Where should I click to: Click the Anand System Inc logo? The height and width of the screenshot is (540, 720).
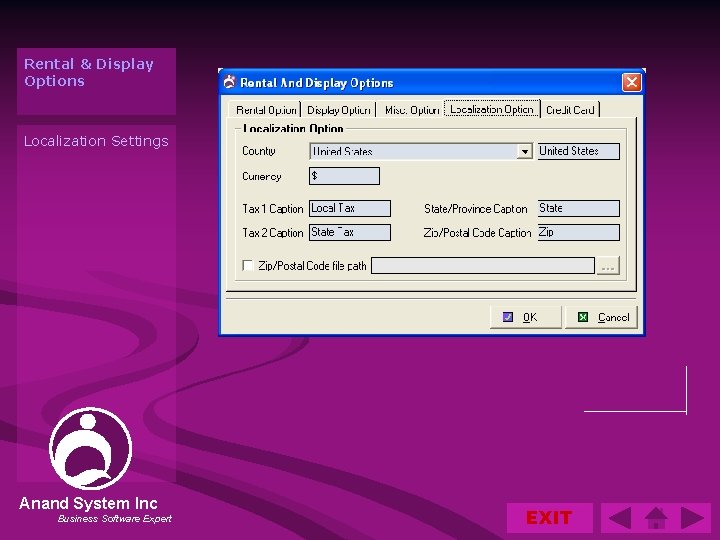click(x=90, y=449)
